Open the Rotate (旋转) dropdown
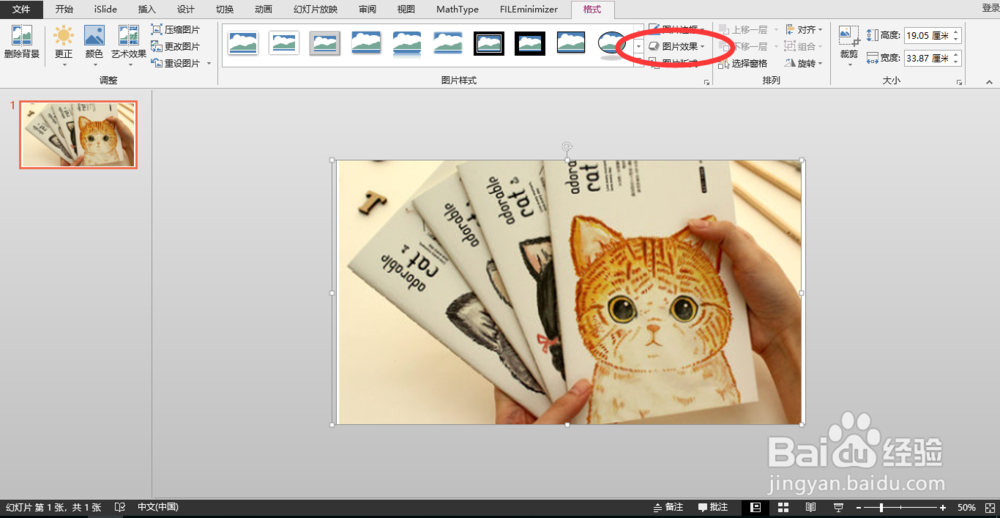Screen dimensions: 1000x518 (804, 63)
